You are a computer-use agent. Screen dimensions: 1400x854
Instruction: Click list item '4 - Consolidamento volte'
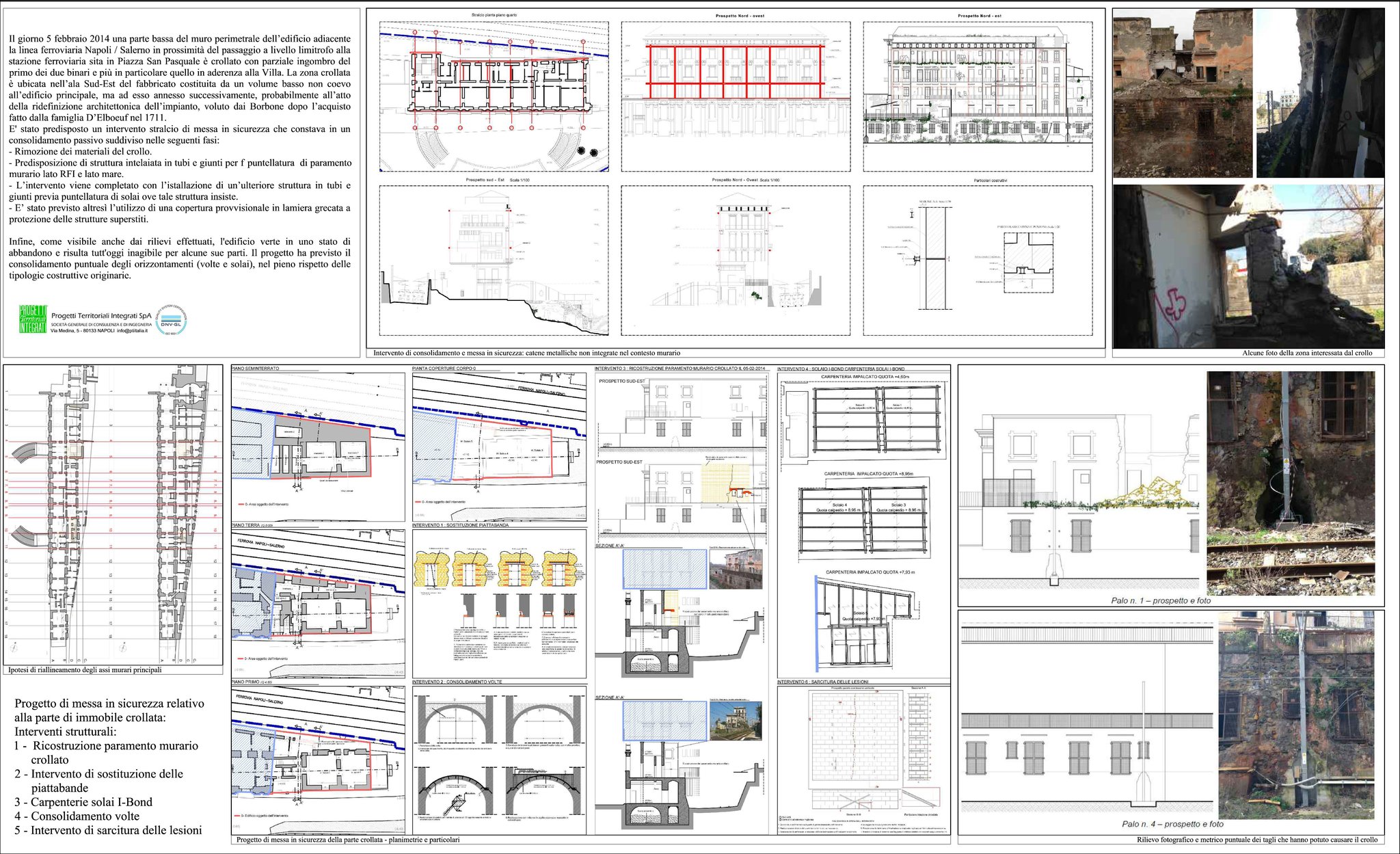pos(77,816)
